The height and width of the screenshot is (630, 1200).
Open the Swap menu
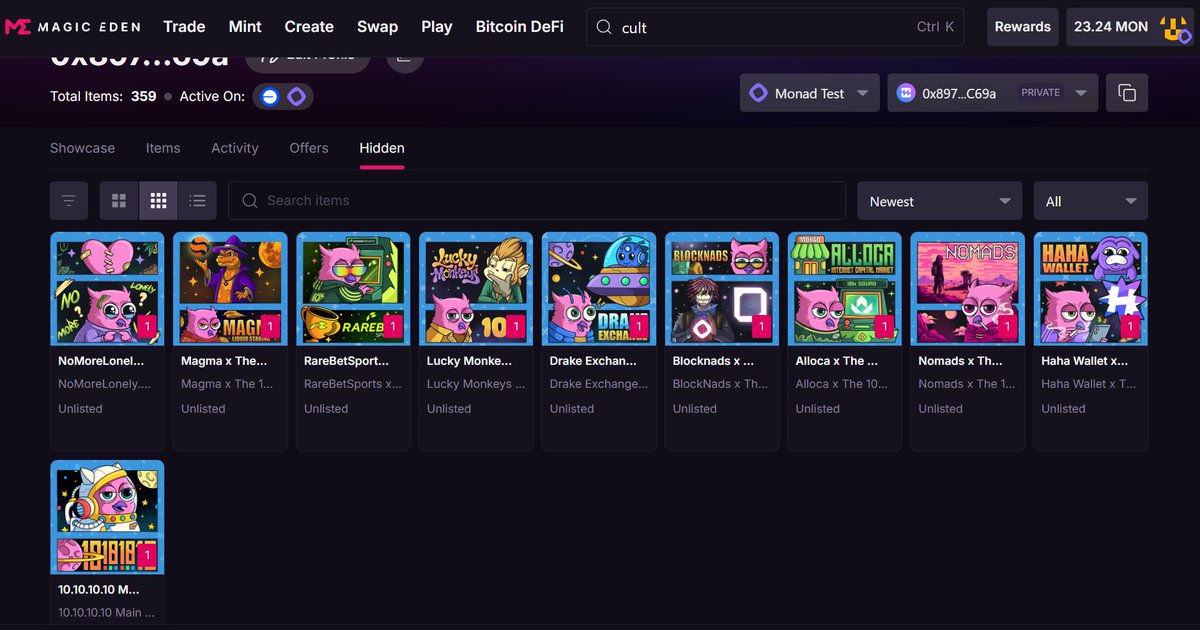point(378,27)
